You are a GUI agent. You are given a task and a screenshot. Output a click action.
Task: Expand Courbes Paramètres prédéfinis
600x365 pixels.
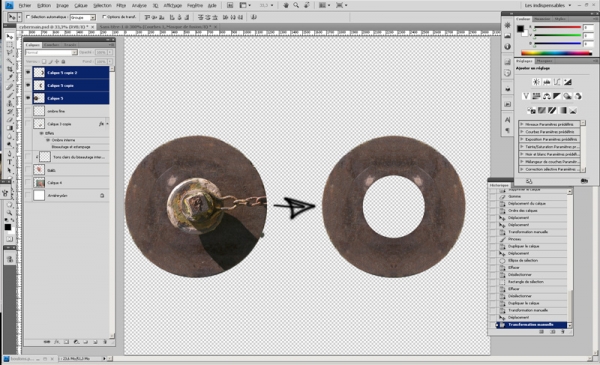pyautogui.click(x=522, y=132)
